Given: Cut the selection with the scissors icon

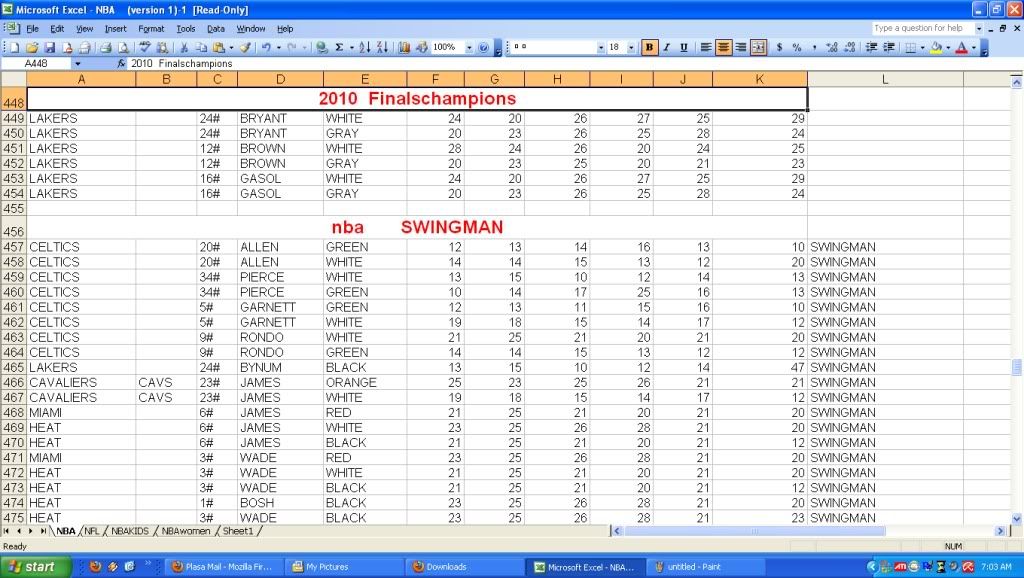Looking at the screenshot, I should [184, 47].
